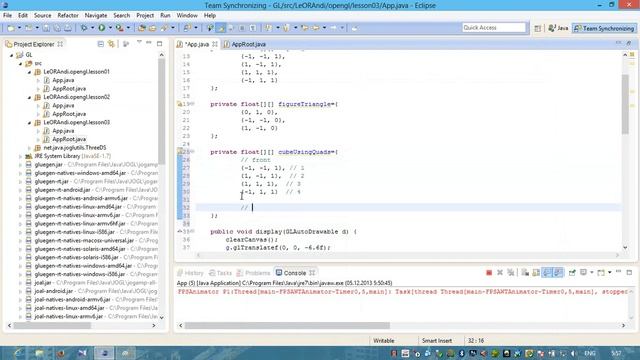
Task: Open File Explorer from the taskbar
Action: pyautogui.click(x=39, y=353)
